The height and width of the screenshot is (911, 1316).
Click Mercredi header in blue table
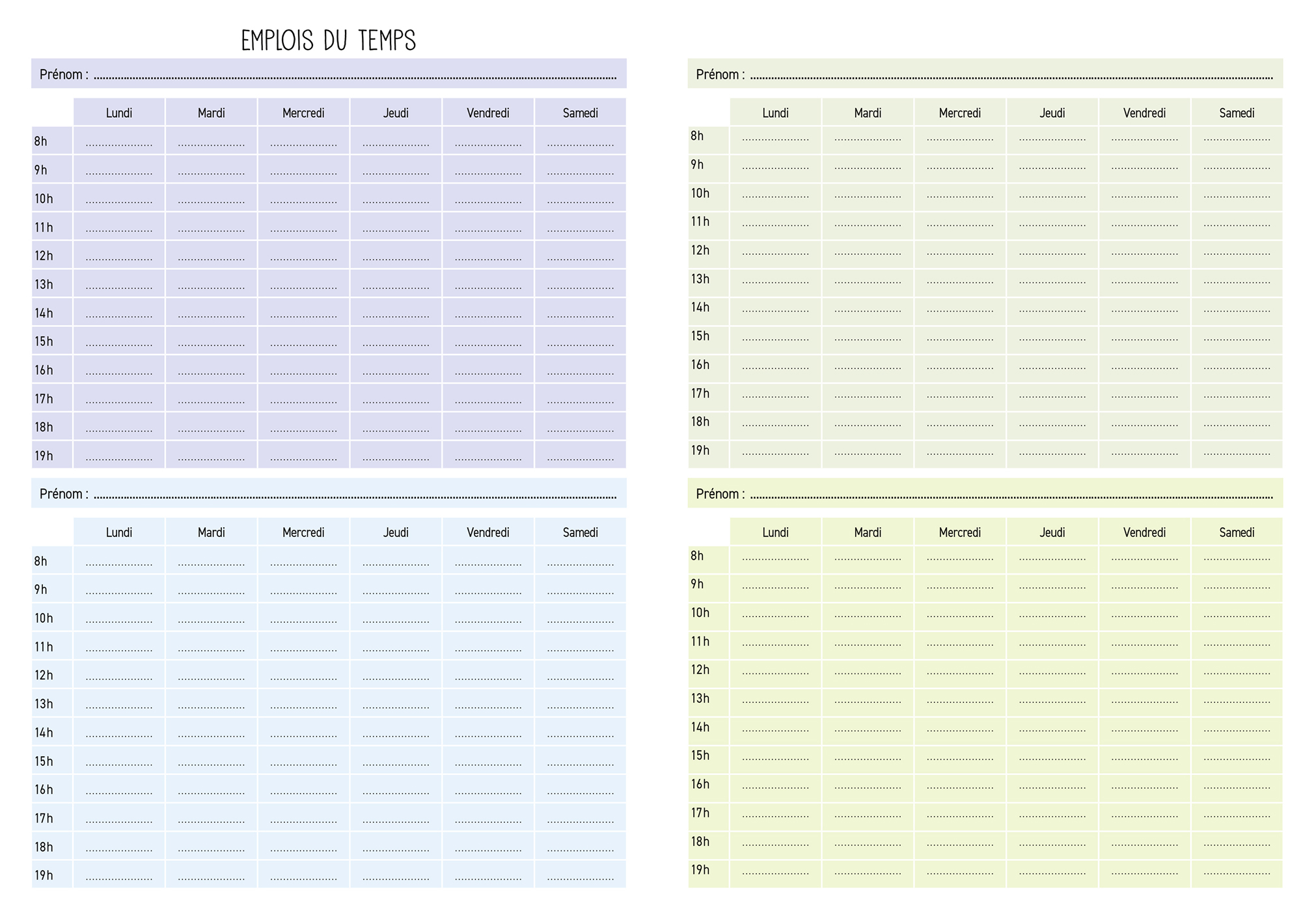pos(303,532)
